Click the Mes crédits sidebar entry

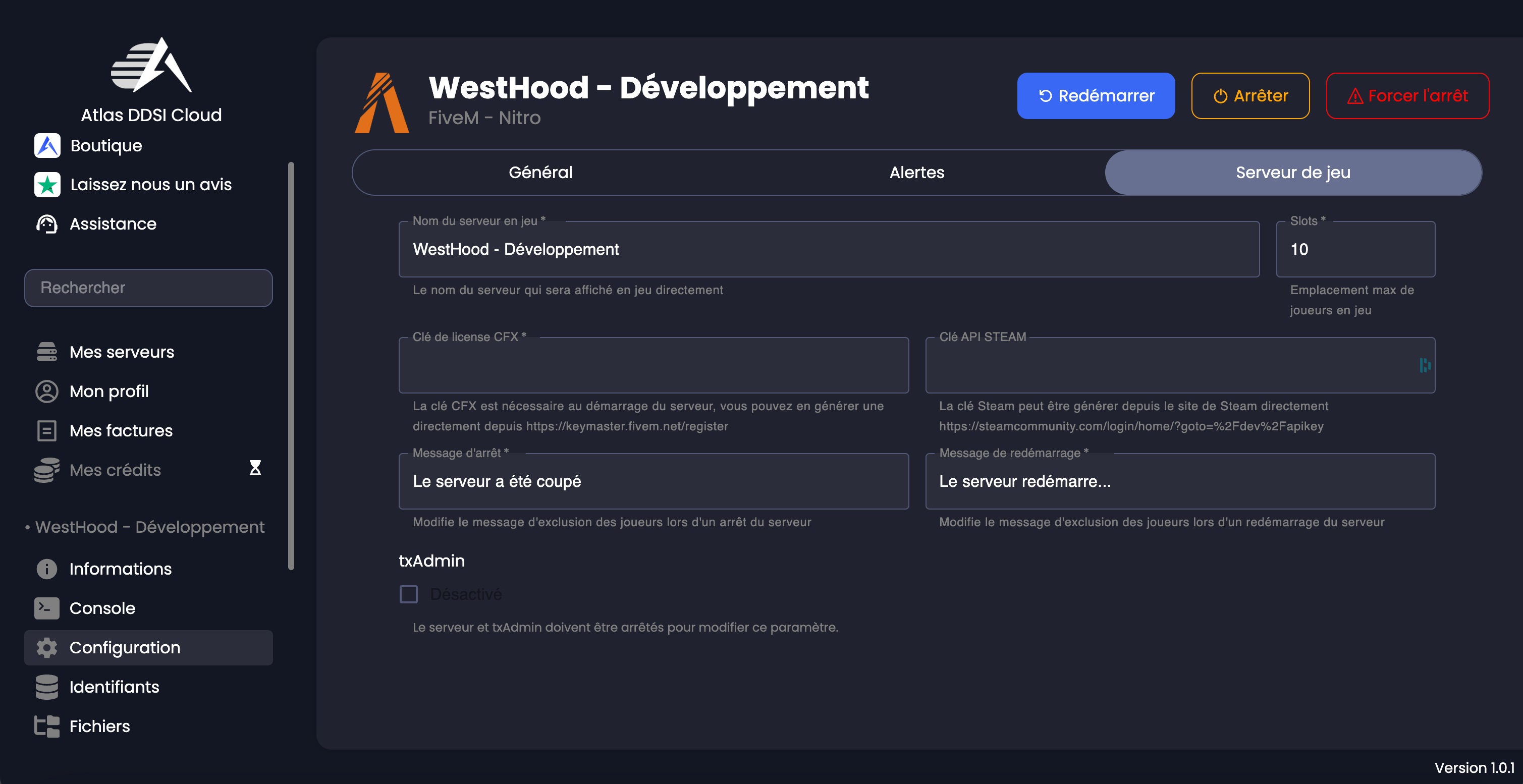148,470
